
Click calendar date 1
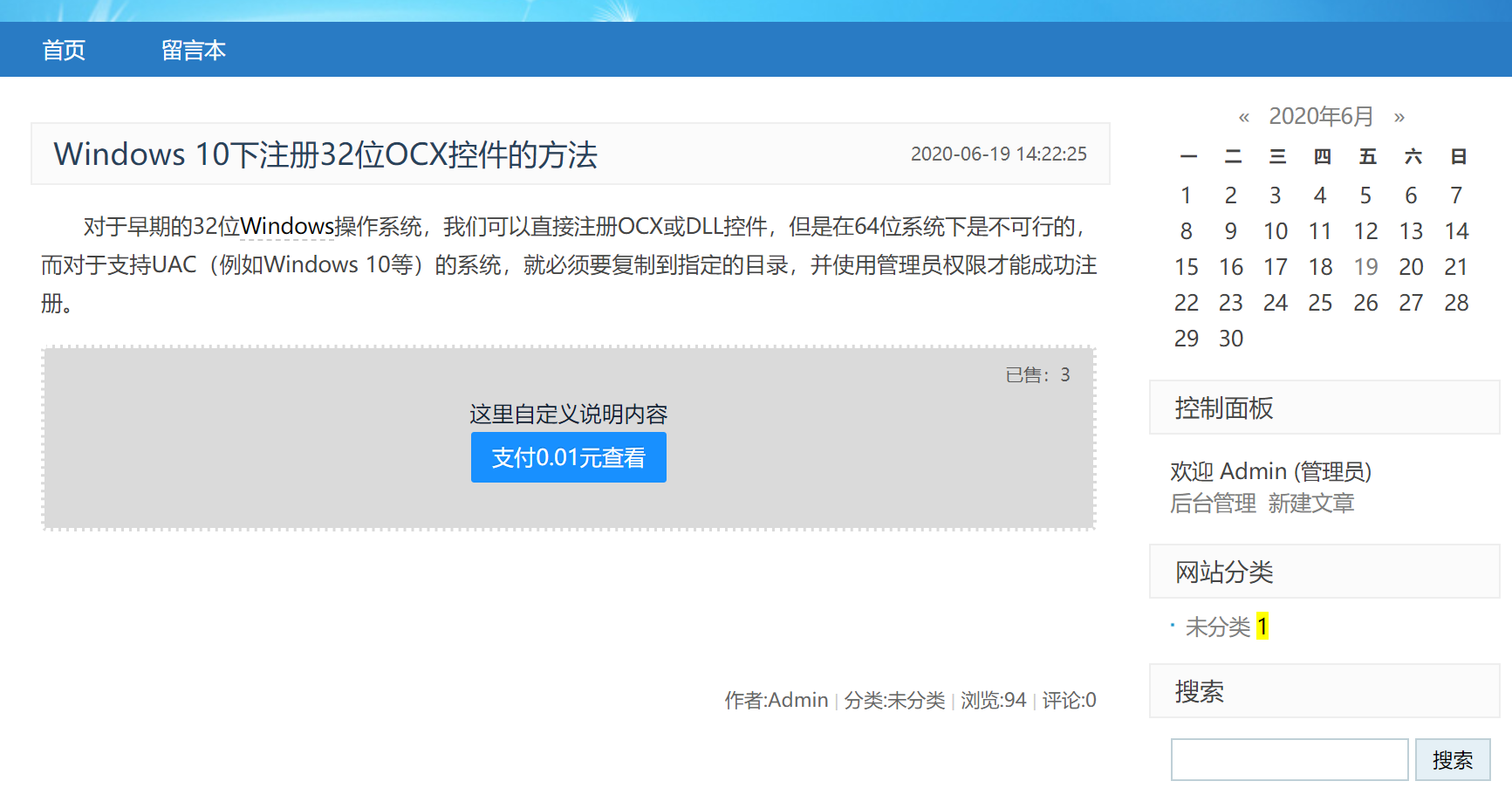[1186, 195]
